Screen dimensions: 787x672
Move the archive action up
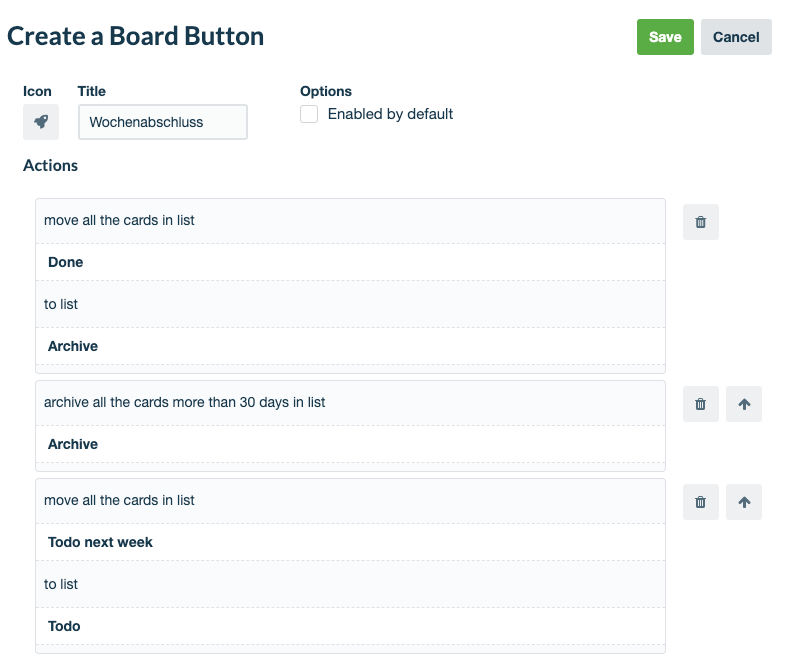[x=744, y=404]
